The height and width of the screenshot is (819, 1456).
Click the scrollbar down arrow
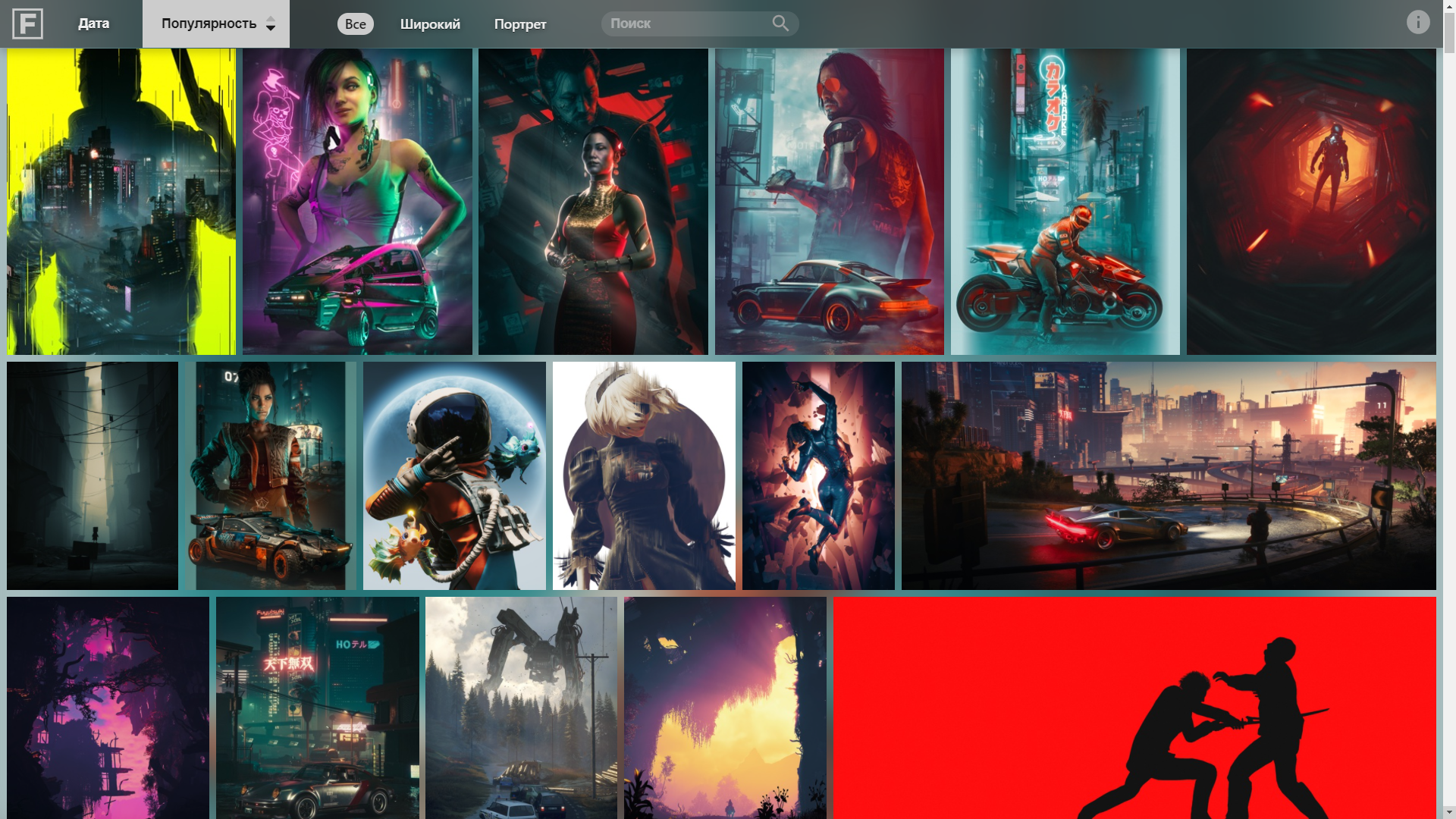click(x=1449, y=812)
